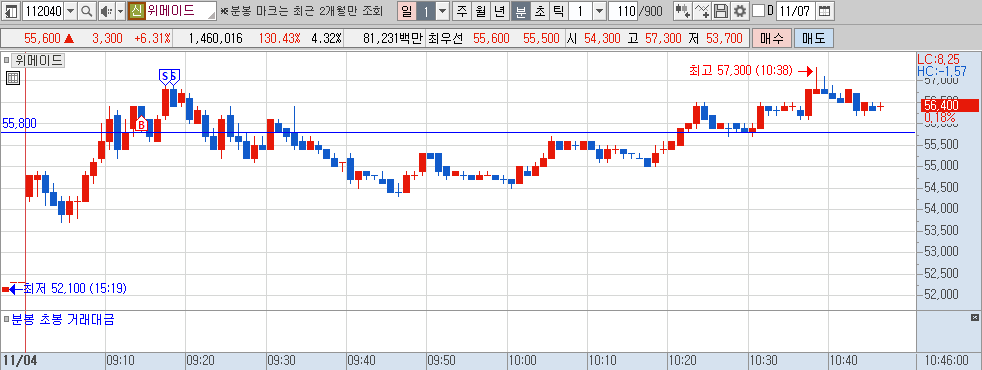982x370 pixels.
Task: Open stock search with the magnifier icon
Action: (x=86, y=11)
